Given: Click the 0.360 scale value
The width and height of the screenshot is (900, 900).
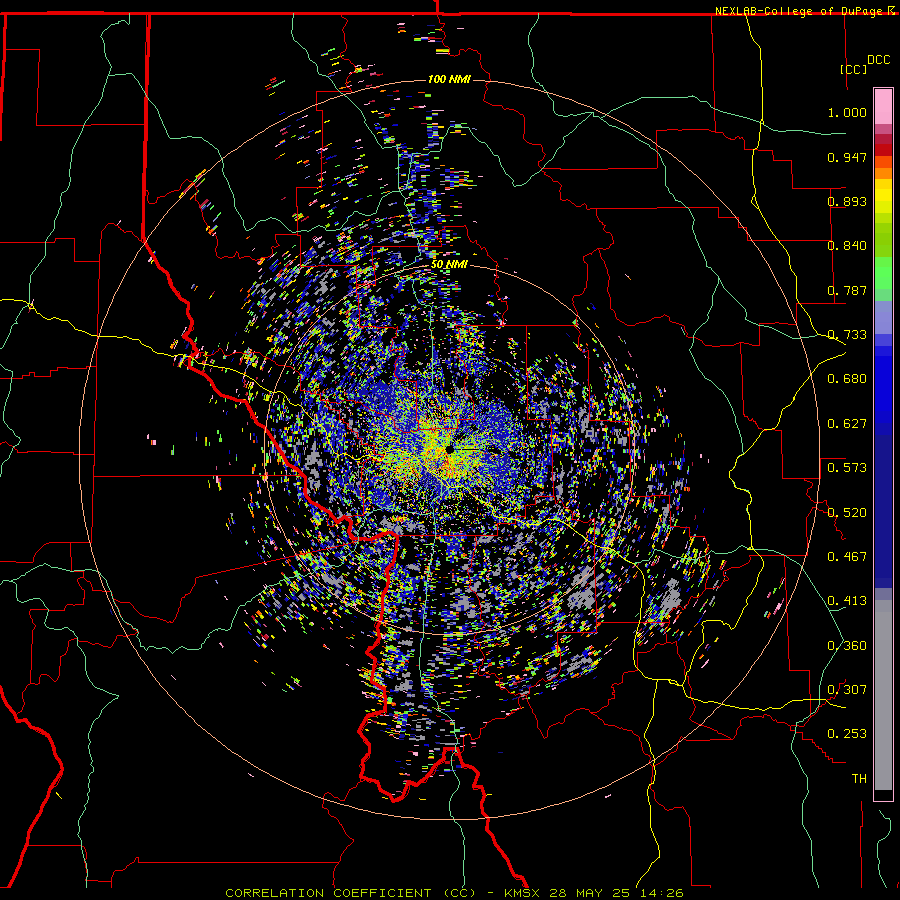Looking at the screenshot, I should pyautogui.click(x=847, y=646).
